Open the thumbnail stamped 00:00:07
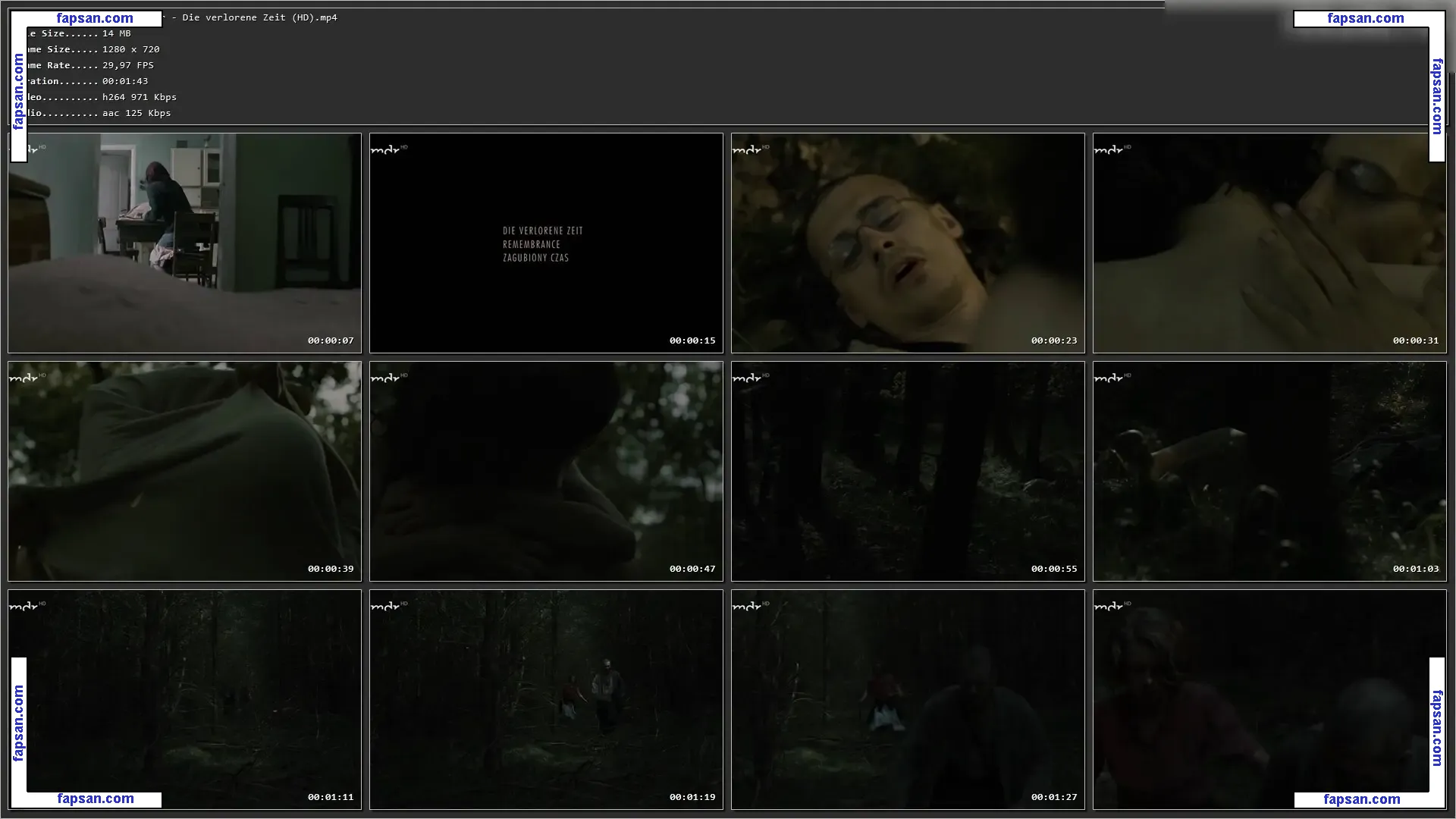The width and height of the screenshot is (1456, 819). 184,243
